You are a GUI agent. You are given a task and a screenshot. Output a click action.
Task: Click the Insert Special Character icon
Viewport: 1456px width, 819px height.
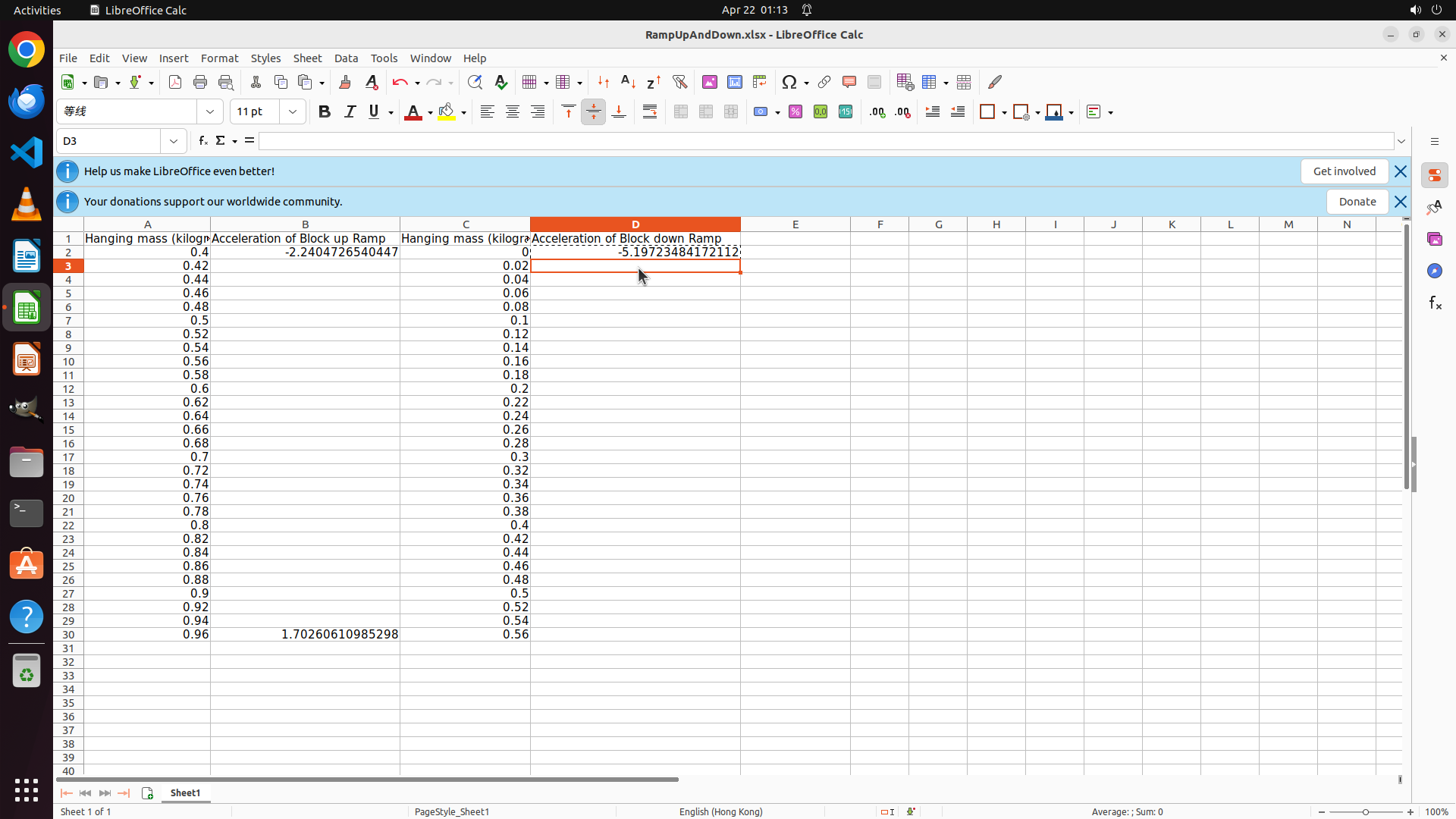789,83
